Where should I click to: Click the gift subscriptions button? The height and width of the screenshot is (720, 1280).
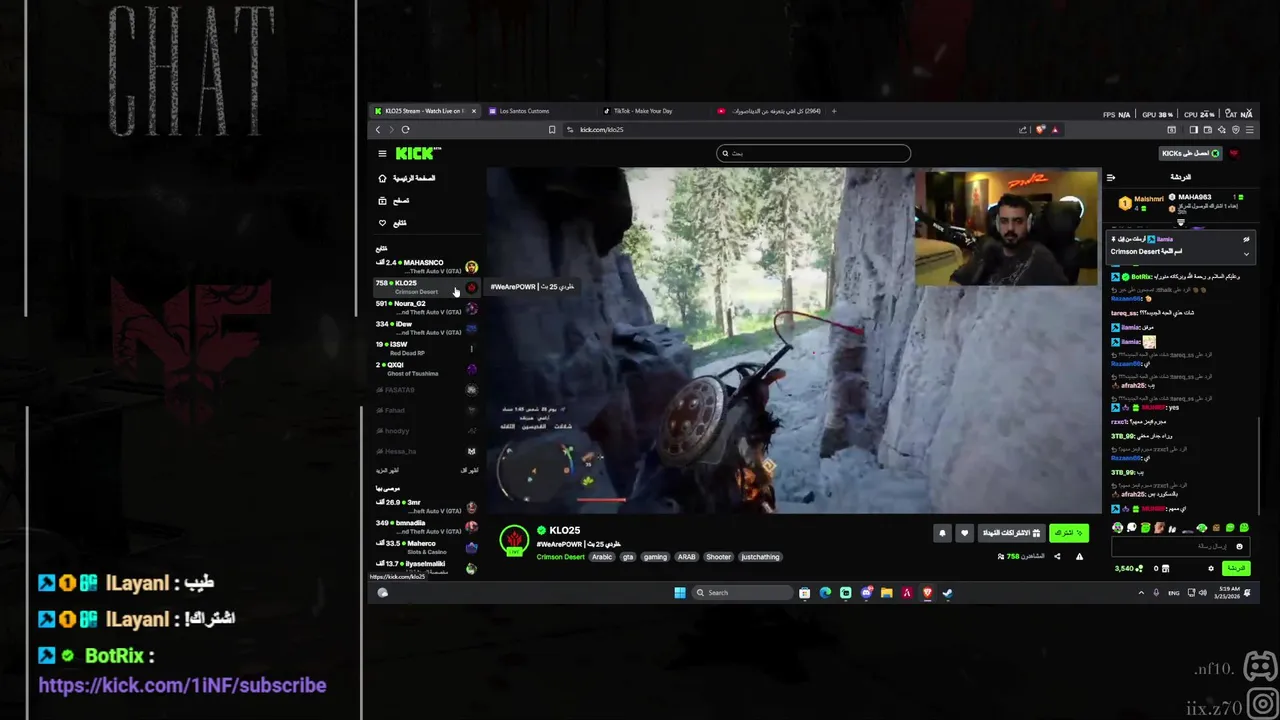point(1010,533)
